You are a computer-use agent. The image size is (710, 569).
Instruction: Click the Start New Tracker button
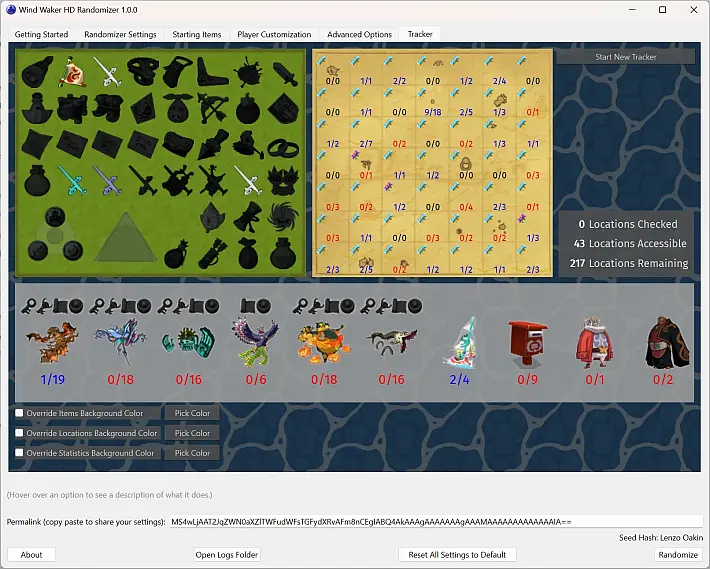point(625,57)
